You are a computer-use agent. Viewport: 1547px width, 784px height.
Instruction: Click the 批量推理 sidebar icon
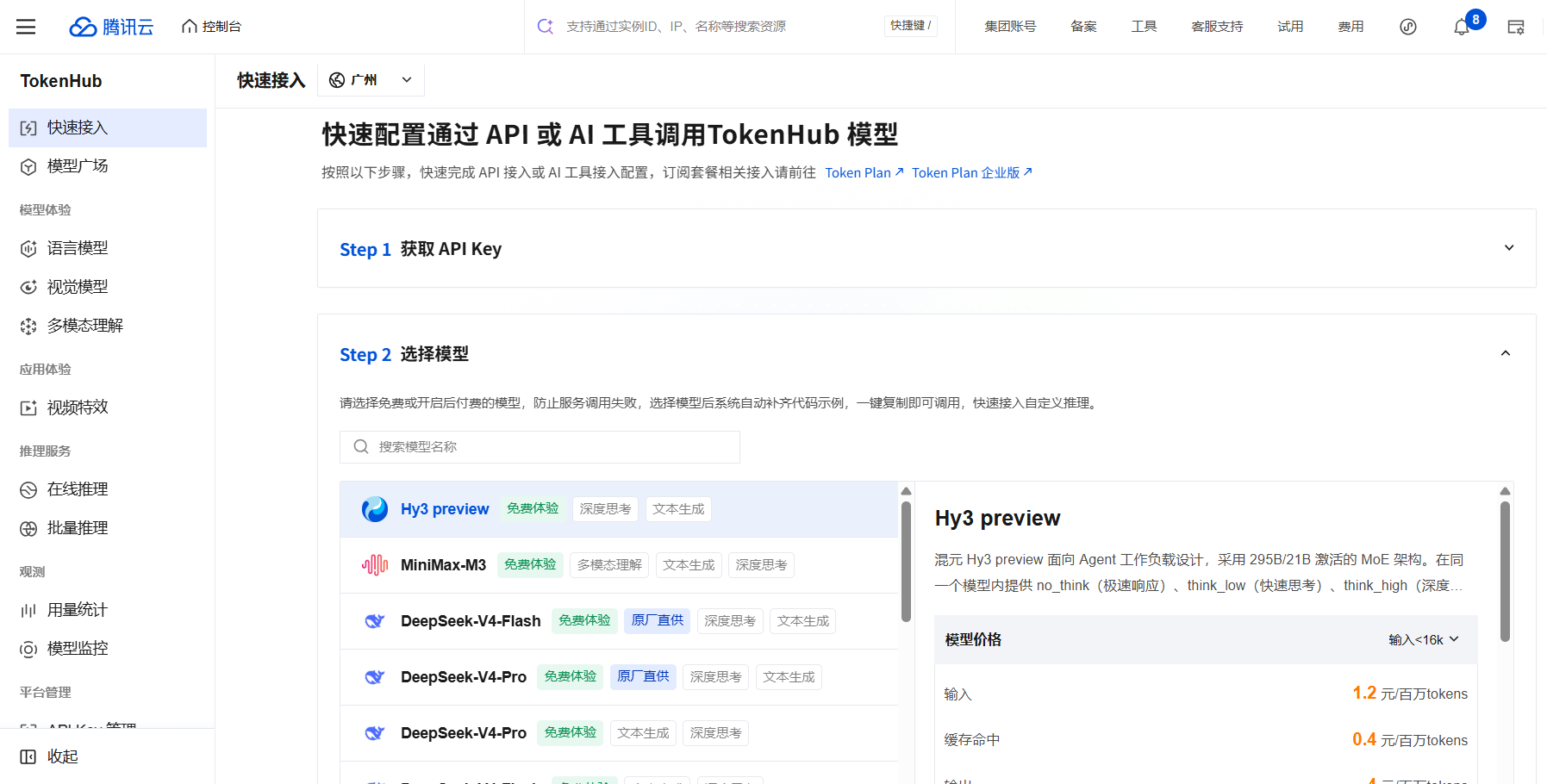(28, 529)
